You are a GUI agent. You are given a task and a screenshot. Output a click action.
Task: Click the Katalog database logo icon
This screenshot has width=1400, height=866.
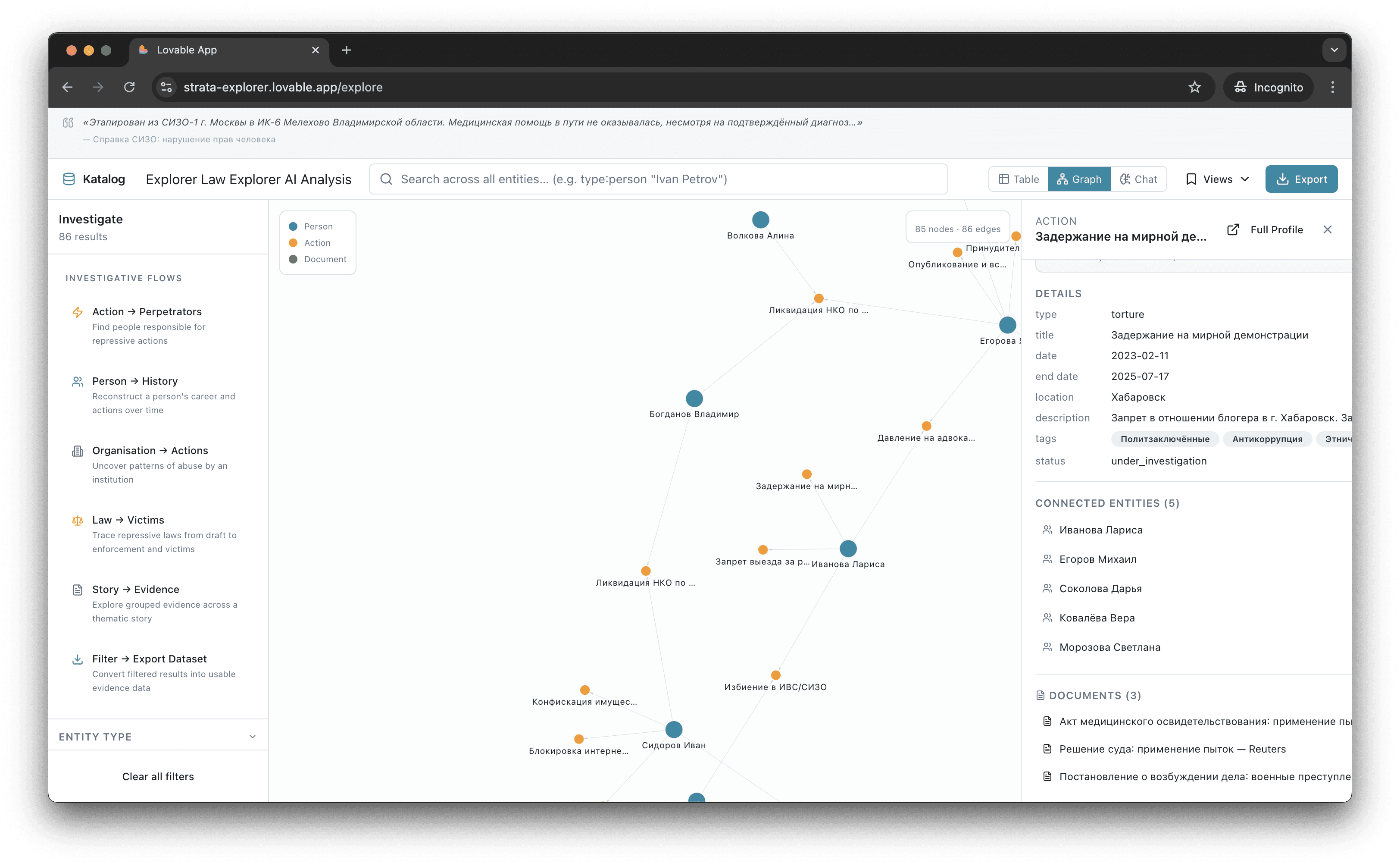(x=69, y=179)
